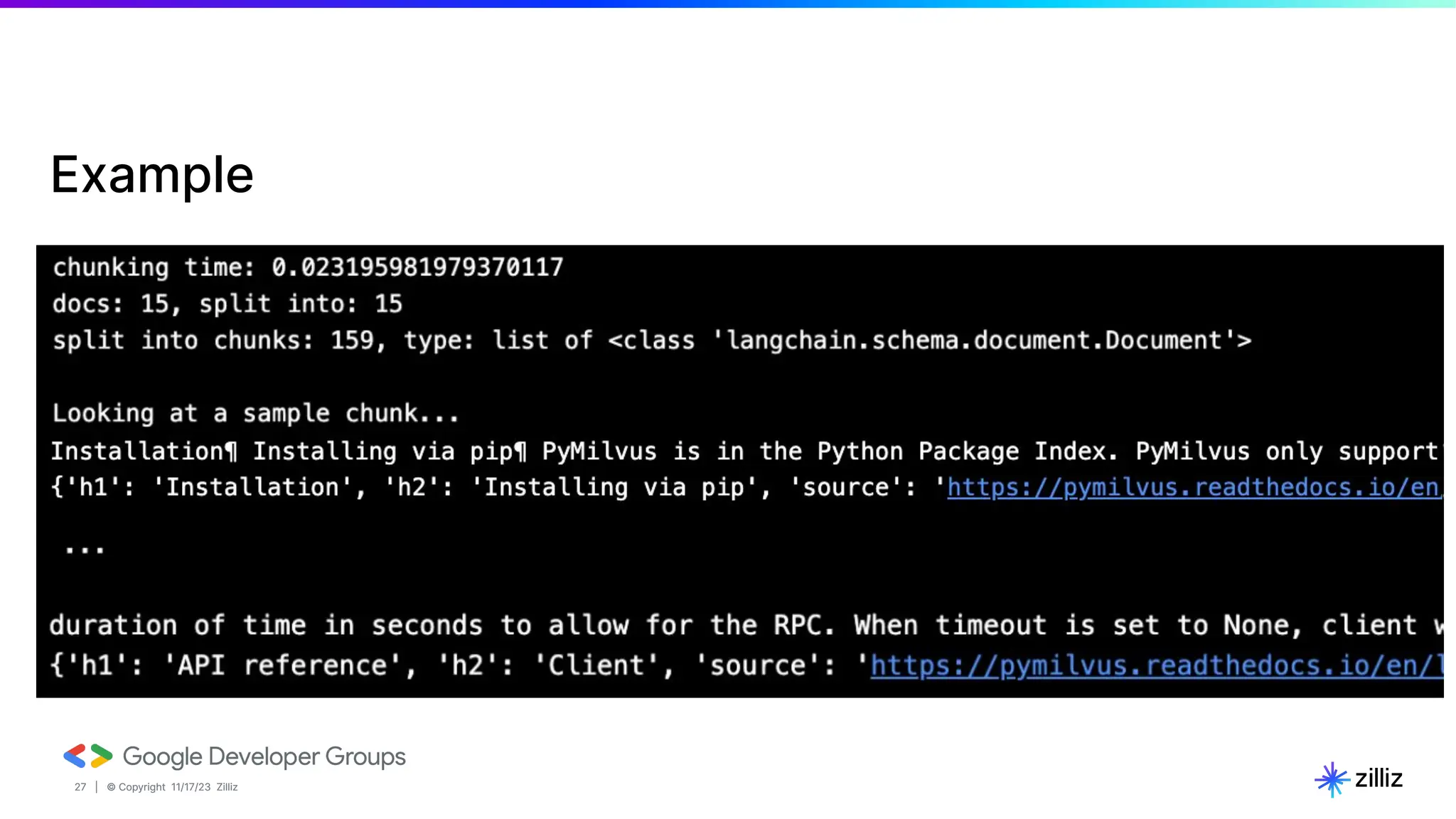The width and height of the screenshot is (1456, 819).
Task: Click the Example slide heading
Action: pos(152,175)
